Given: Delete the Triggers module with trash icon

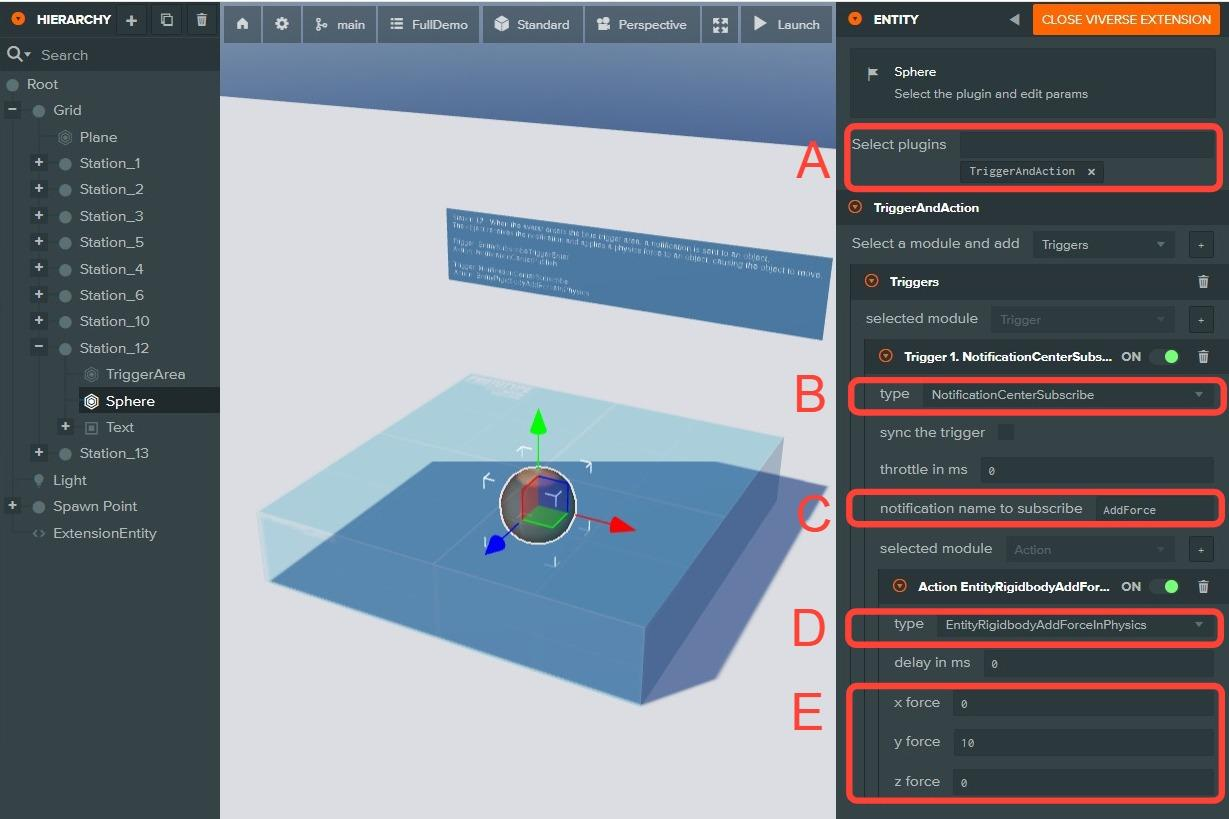Looking at the screenshot, I should 1203,282.
